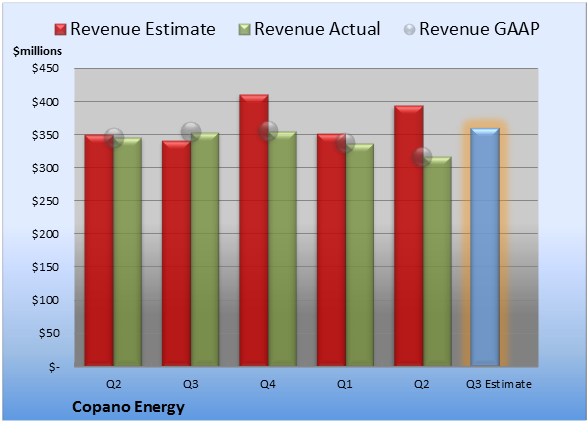Image resolution: width=588 pixels, height=422 pixels.
Task: Click the Q4 Revenue GAAP sphere marker
Action: coord(268,131)
